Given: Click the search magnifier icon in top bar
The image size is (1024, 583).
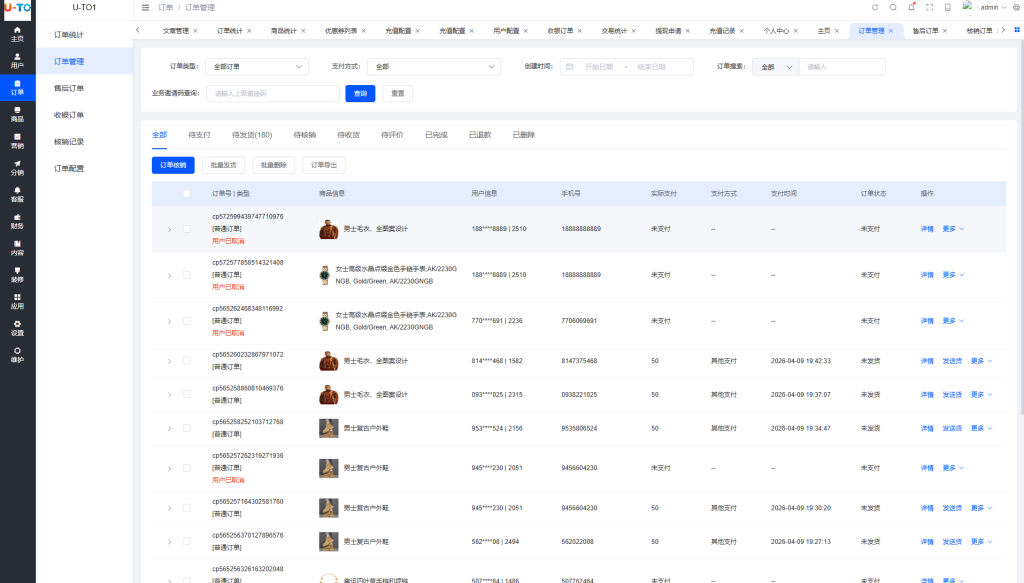Looking at the screenshot, I should [893, 8].
